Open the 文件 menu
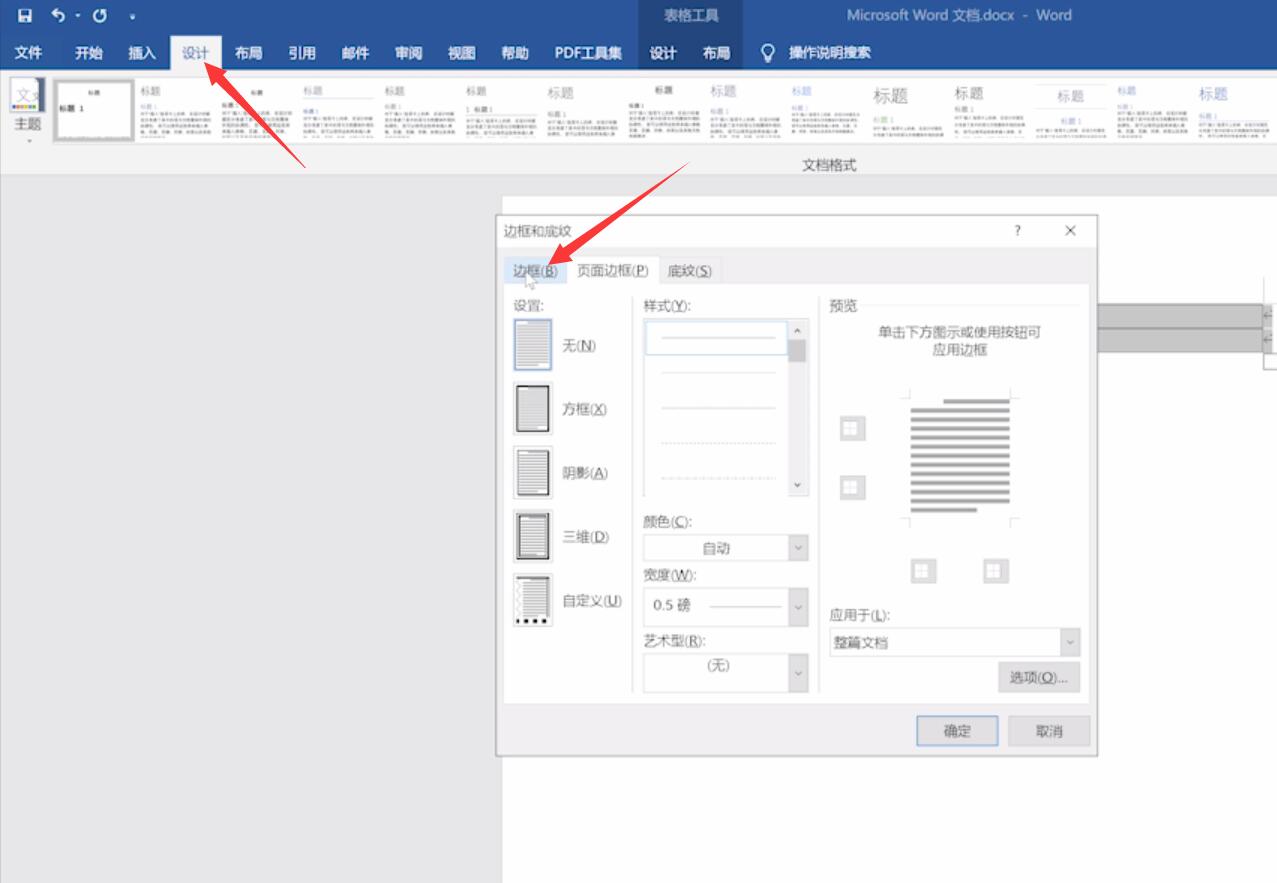1277x883 pixels. 29,52
